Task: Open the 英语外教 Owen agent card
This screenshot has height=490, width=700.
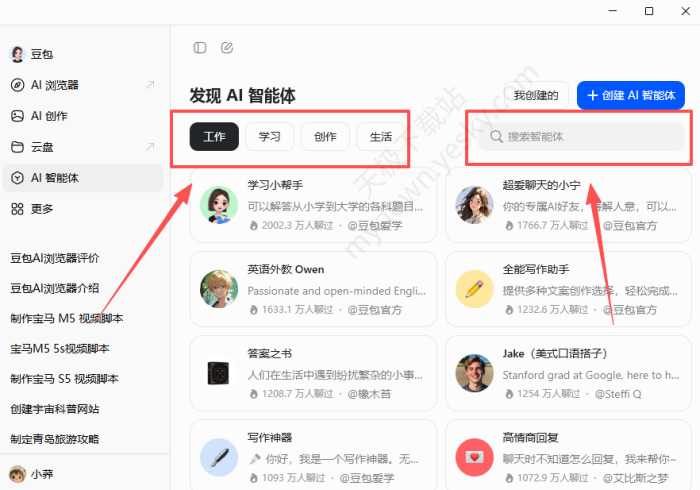Action: (x=313, y=289)
